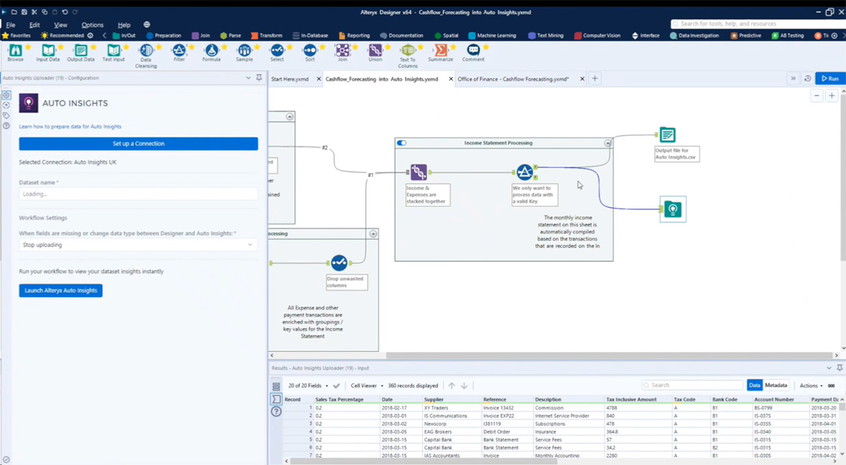Click the Cut scissors icon
Screen dimensions: 846x465
click(x=35, y=12)
